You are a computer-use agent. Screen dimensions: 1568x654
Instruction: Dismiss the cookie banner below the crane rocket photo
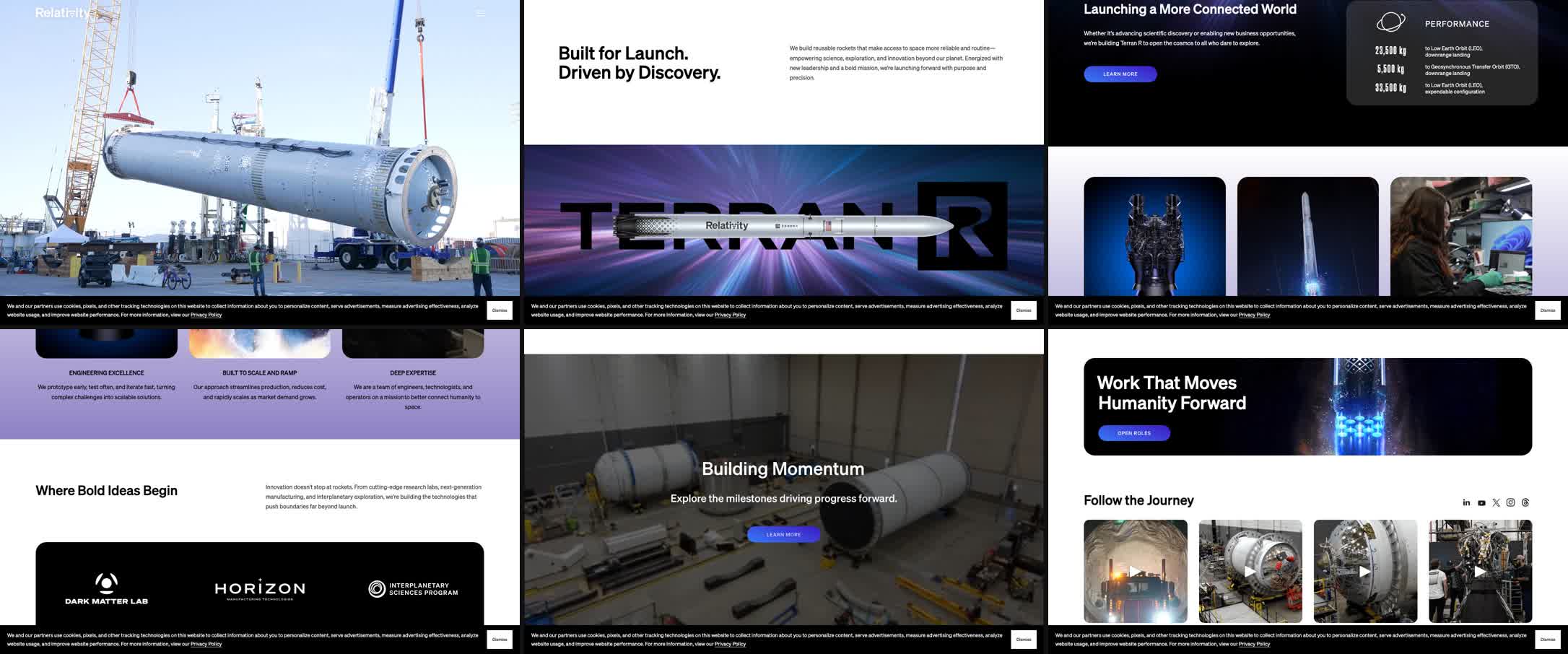500,310
